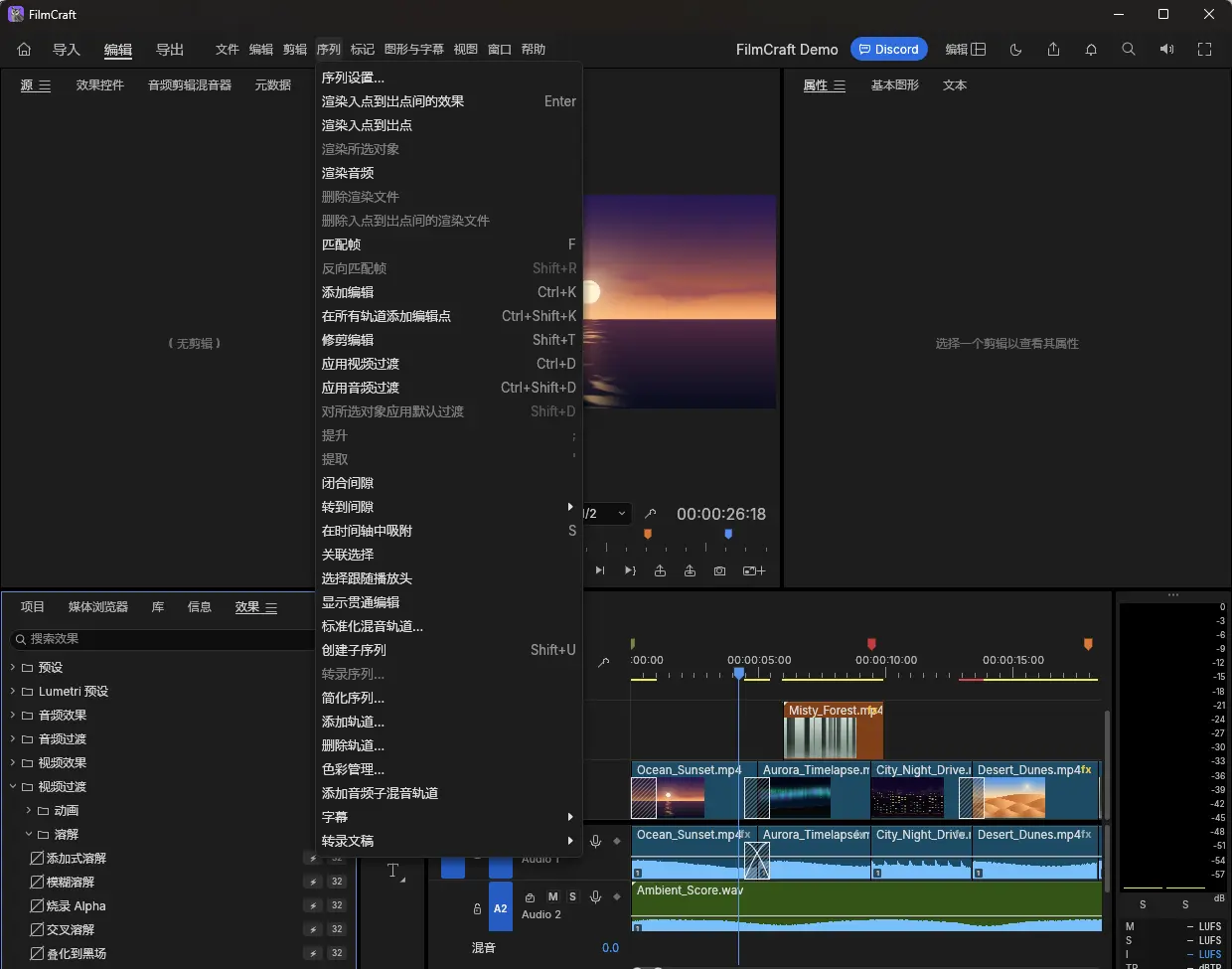
Task: Select 添加编辑 in the sequence menu
Action: (448, 292)
